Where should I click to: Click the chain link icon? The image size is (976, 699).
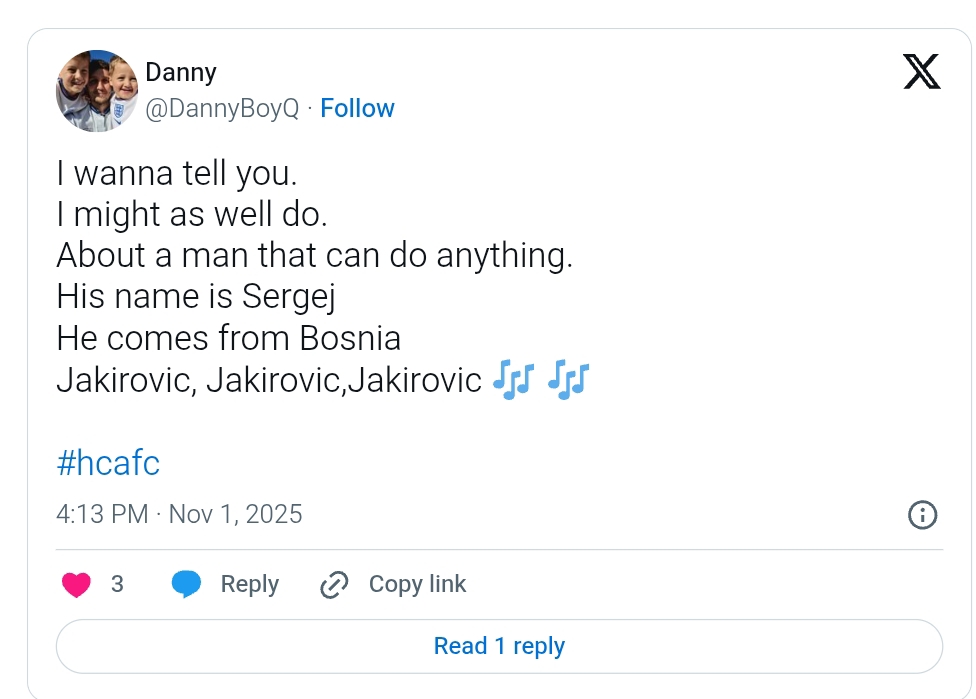click(x=333, y=585)
